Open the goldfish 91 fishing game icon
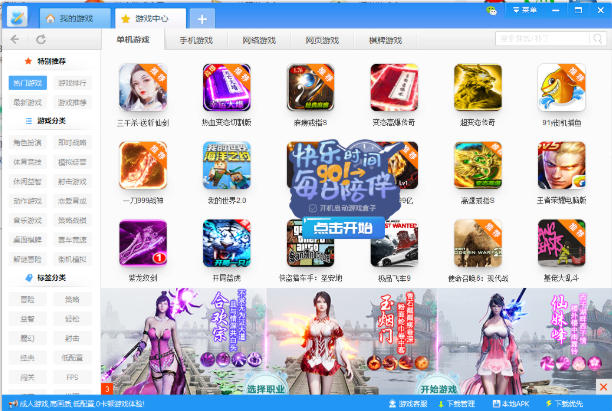 coord(562,87)
